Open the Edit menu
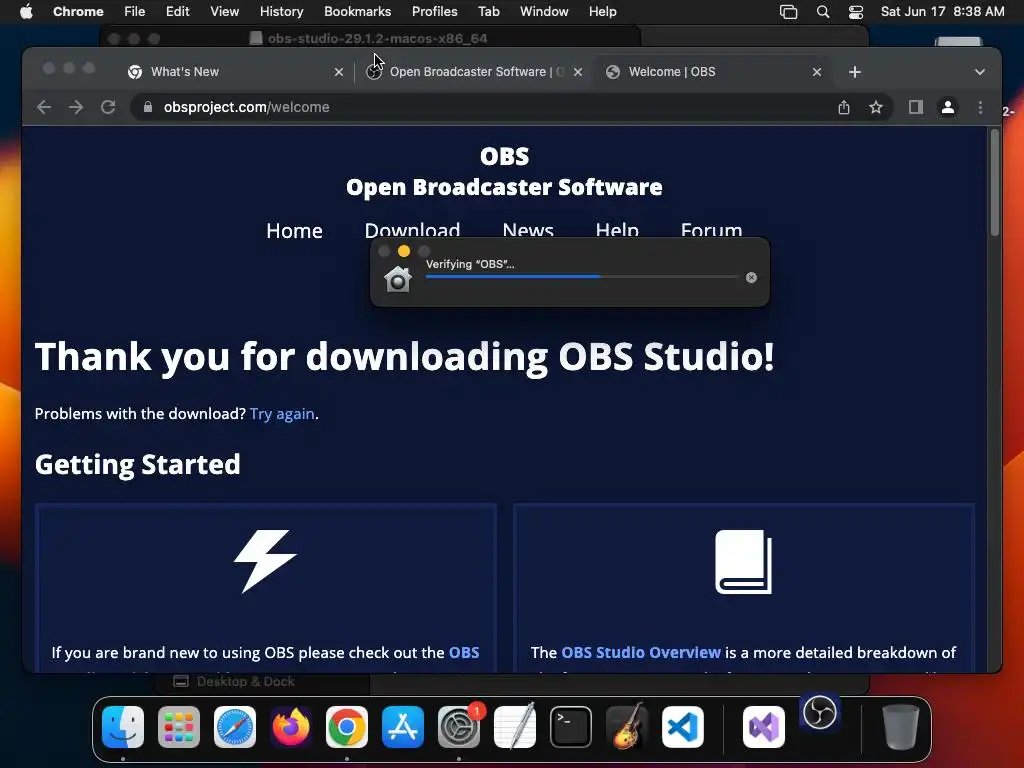 click(x=177, y=12)
